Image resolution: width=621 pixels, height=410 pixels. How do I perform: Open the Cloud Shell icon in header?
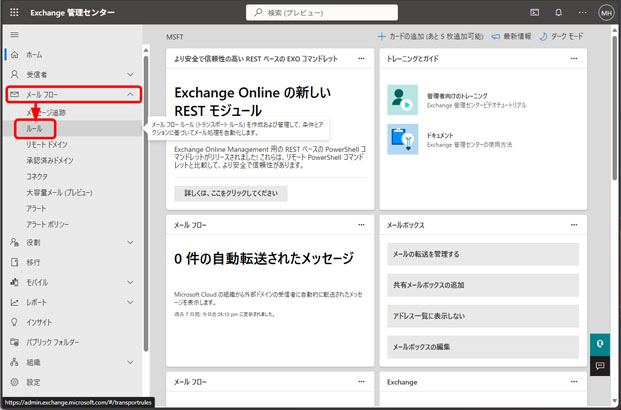(534, 13)
